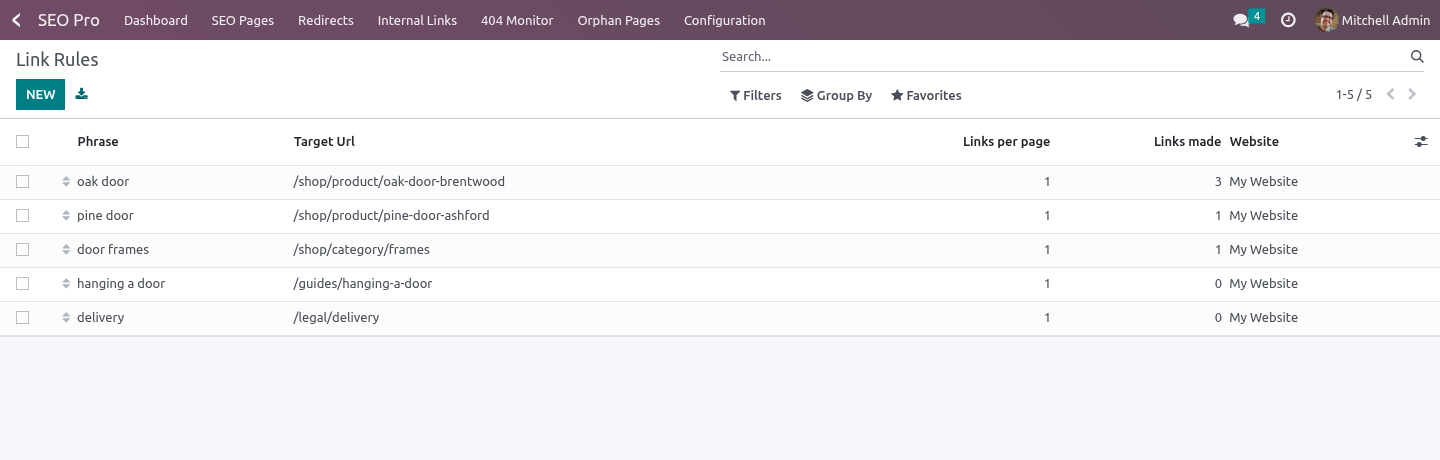Click the SEO Pro app title
1440x460 pixels.
pyautogui.click(x=69, y=20)
